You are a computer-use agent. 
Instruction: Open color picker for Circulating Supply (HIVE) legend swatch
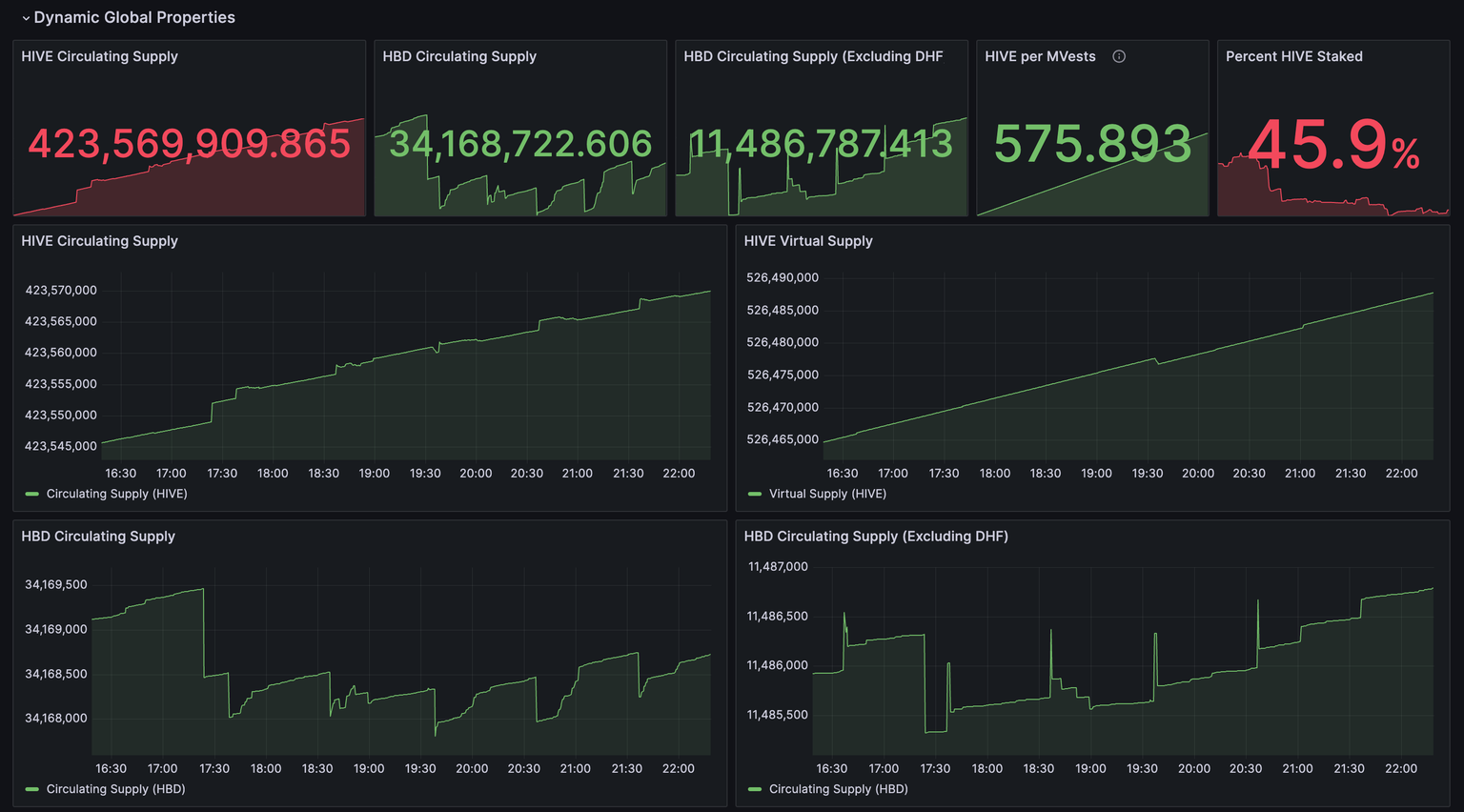tap(31, 494)
